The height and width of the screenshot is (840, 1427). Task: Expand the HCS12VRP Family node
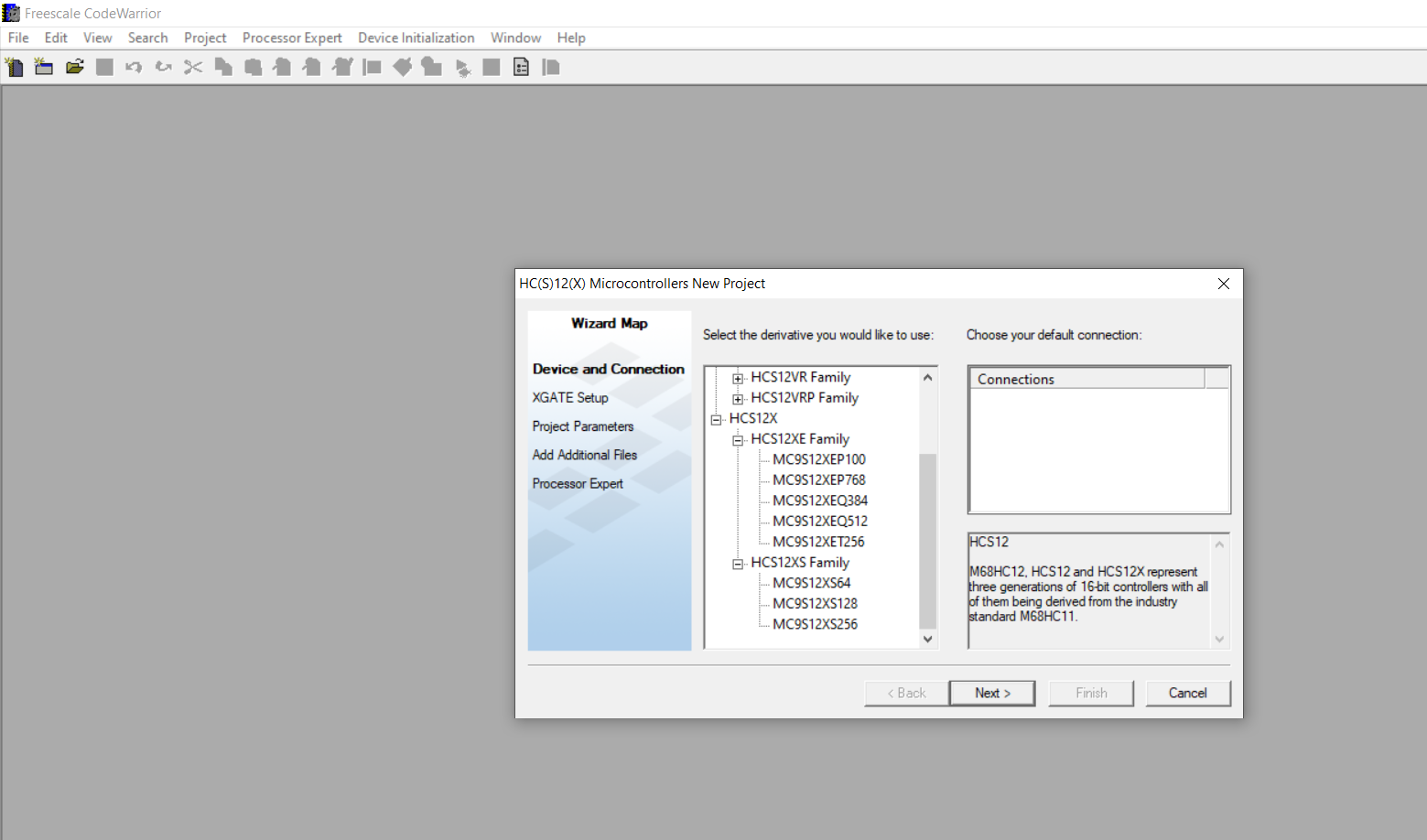(738, 398)
